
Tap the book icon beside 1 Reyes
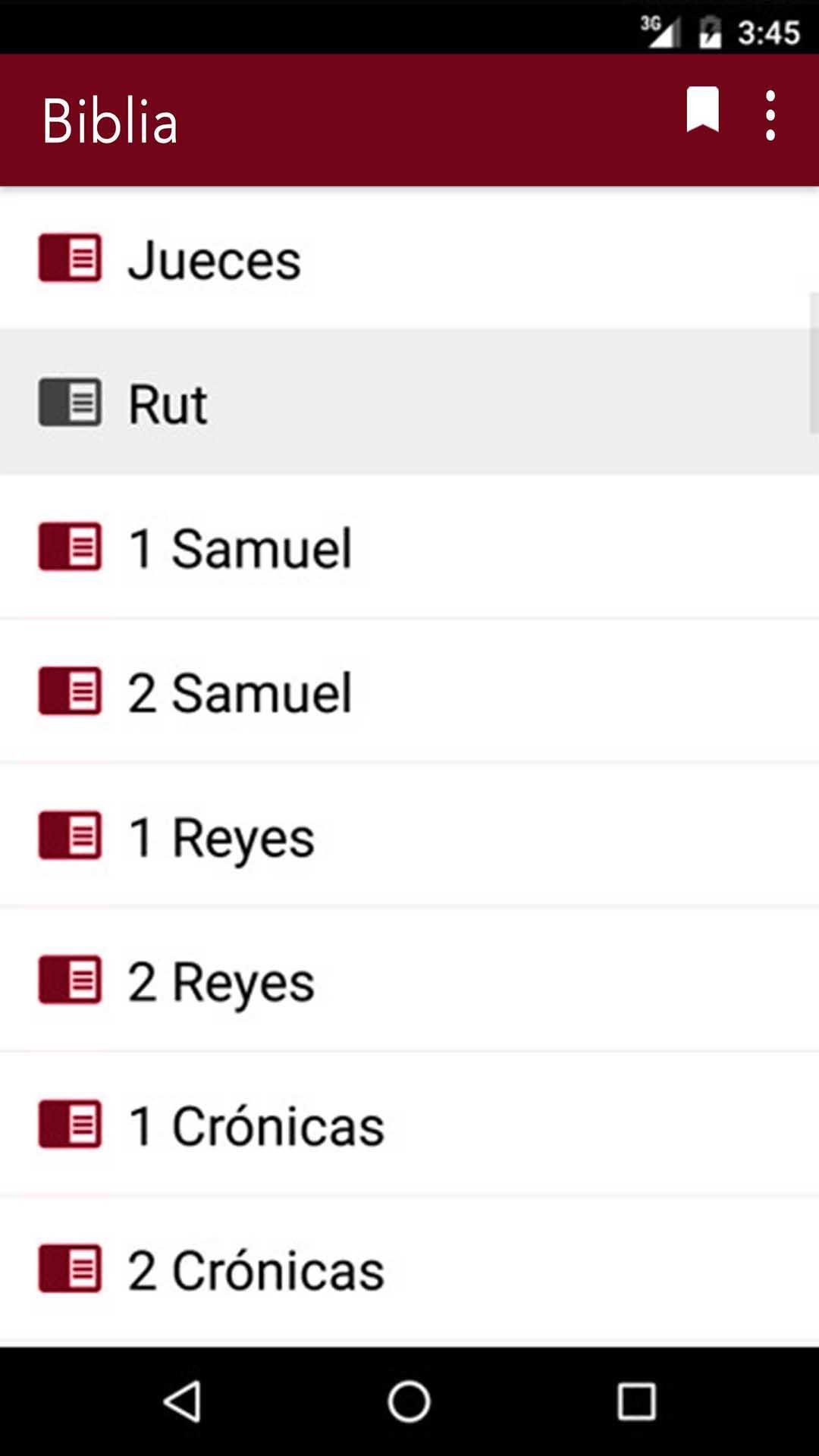click(x=70, y=836)
